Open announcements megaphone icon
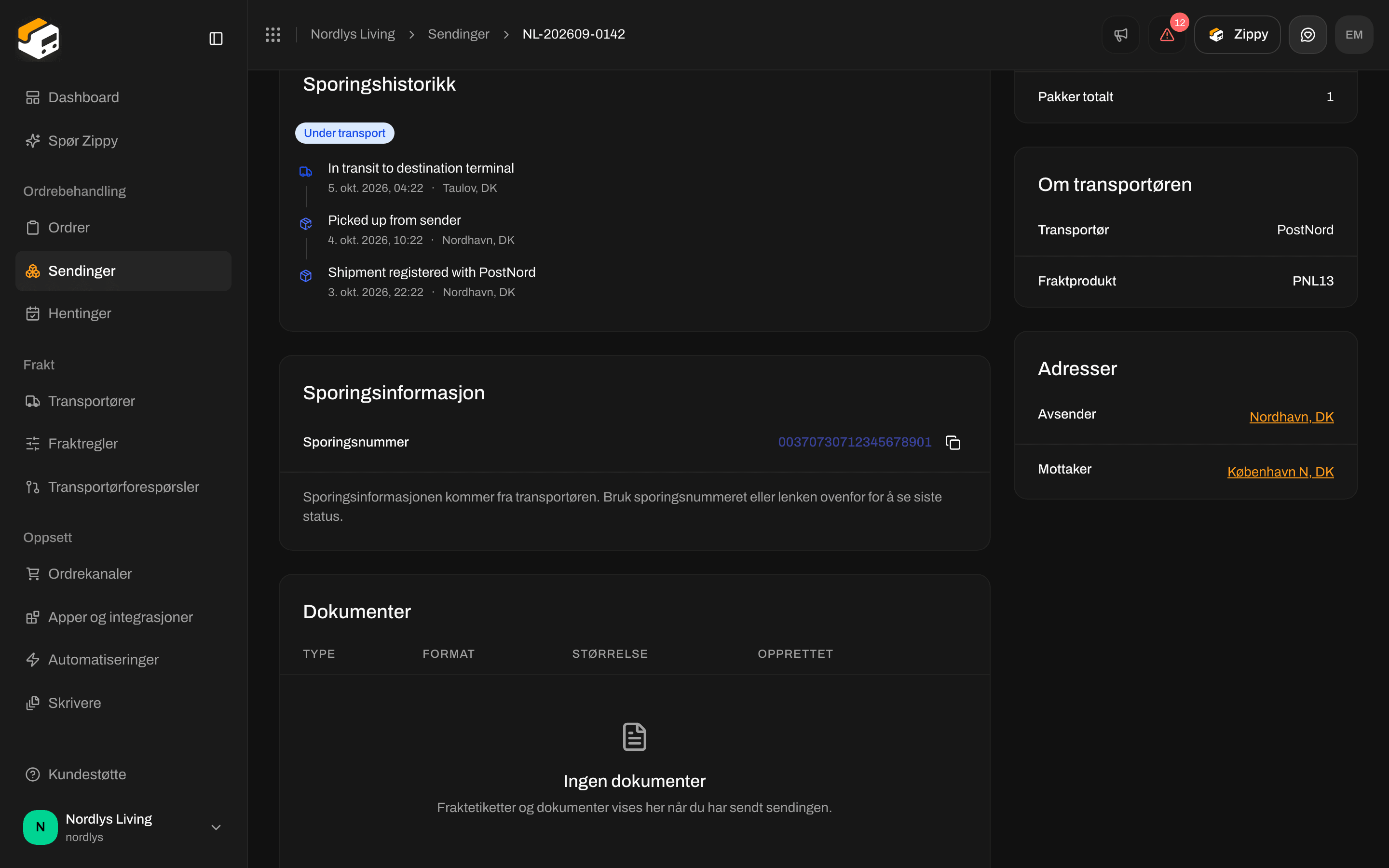This screenshot has height=868, width=1389. [x=1120, y=34]
